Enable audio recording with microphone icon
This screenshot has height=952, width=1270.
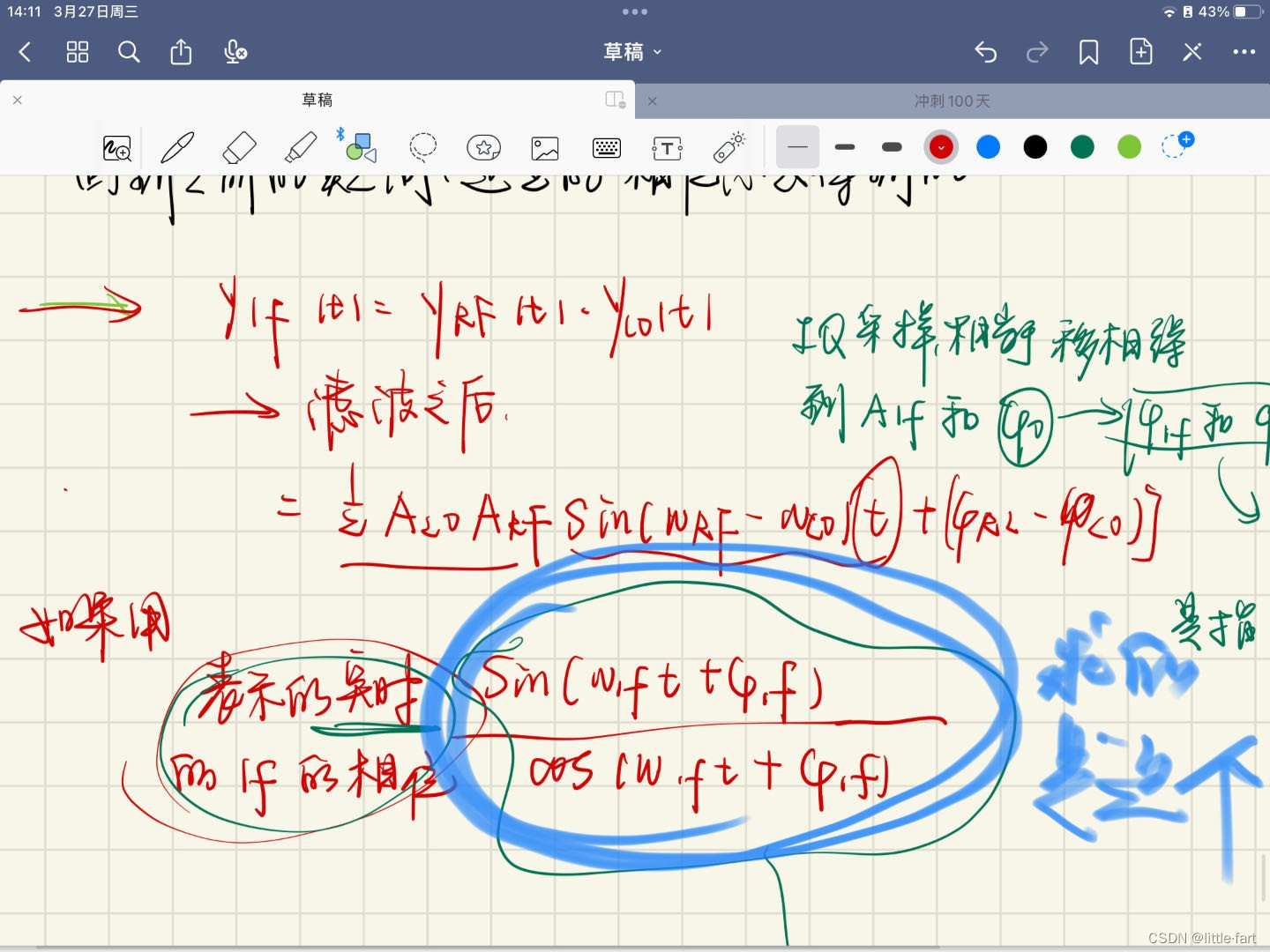coord(235,52)
